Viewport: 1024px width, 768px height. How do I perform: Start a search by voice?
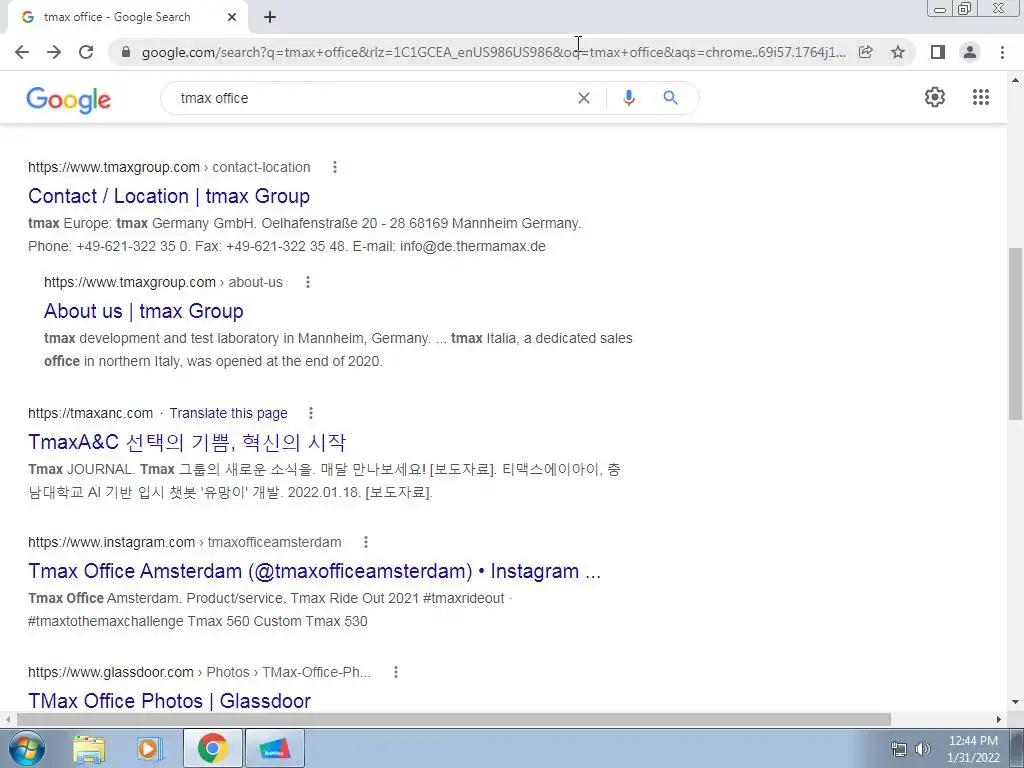point(628,98)
